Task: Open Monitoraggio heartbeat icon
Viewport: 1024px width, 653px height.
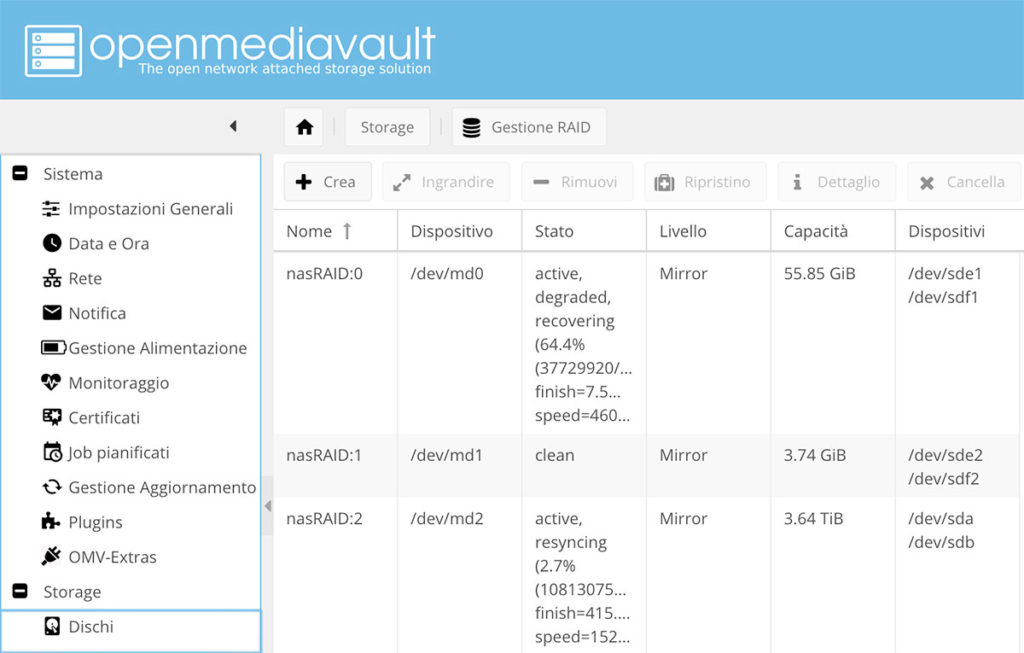Action: pyautogui.click(x=51, y=383)
